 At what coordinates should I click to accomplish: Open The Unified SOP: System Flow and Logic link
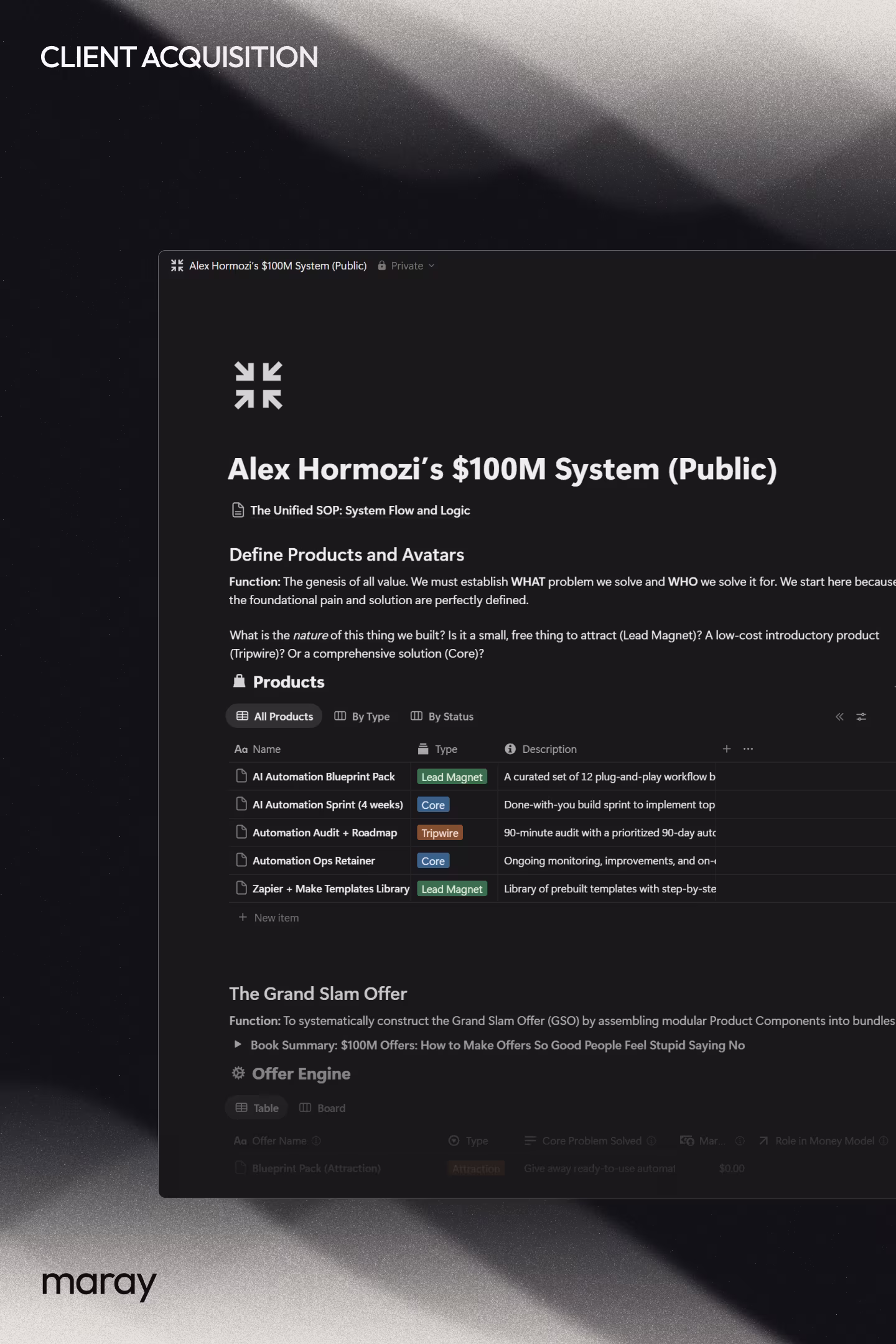click(x=360, y=510)
